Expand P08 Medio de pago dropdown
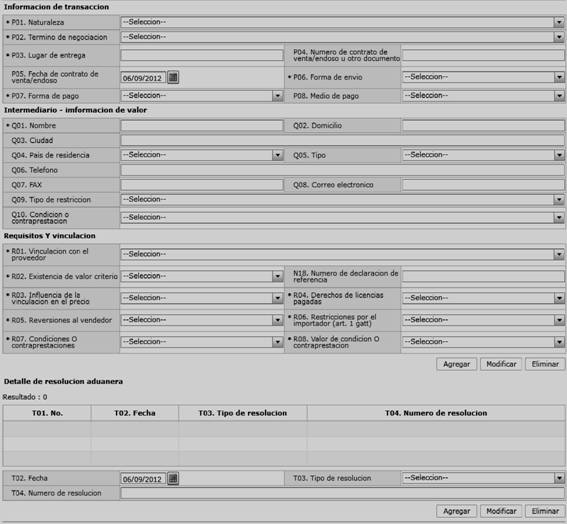 click(483, 96)
